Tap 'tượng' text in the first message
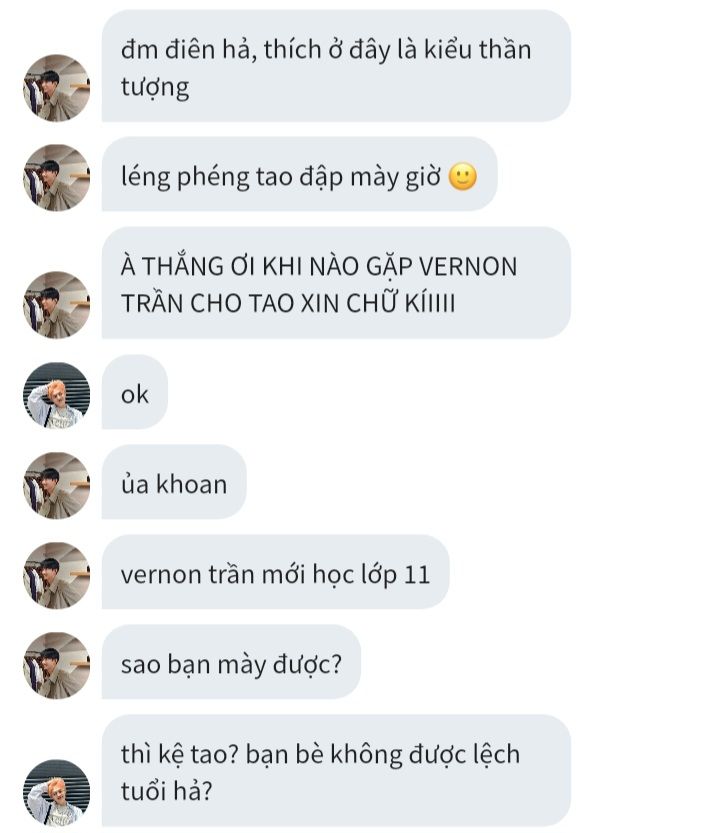 pyautogui.click(x=155, y=88)
